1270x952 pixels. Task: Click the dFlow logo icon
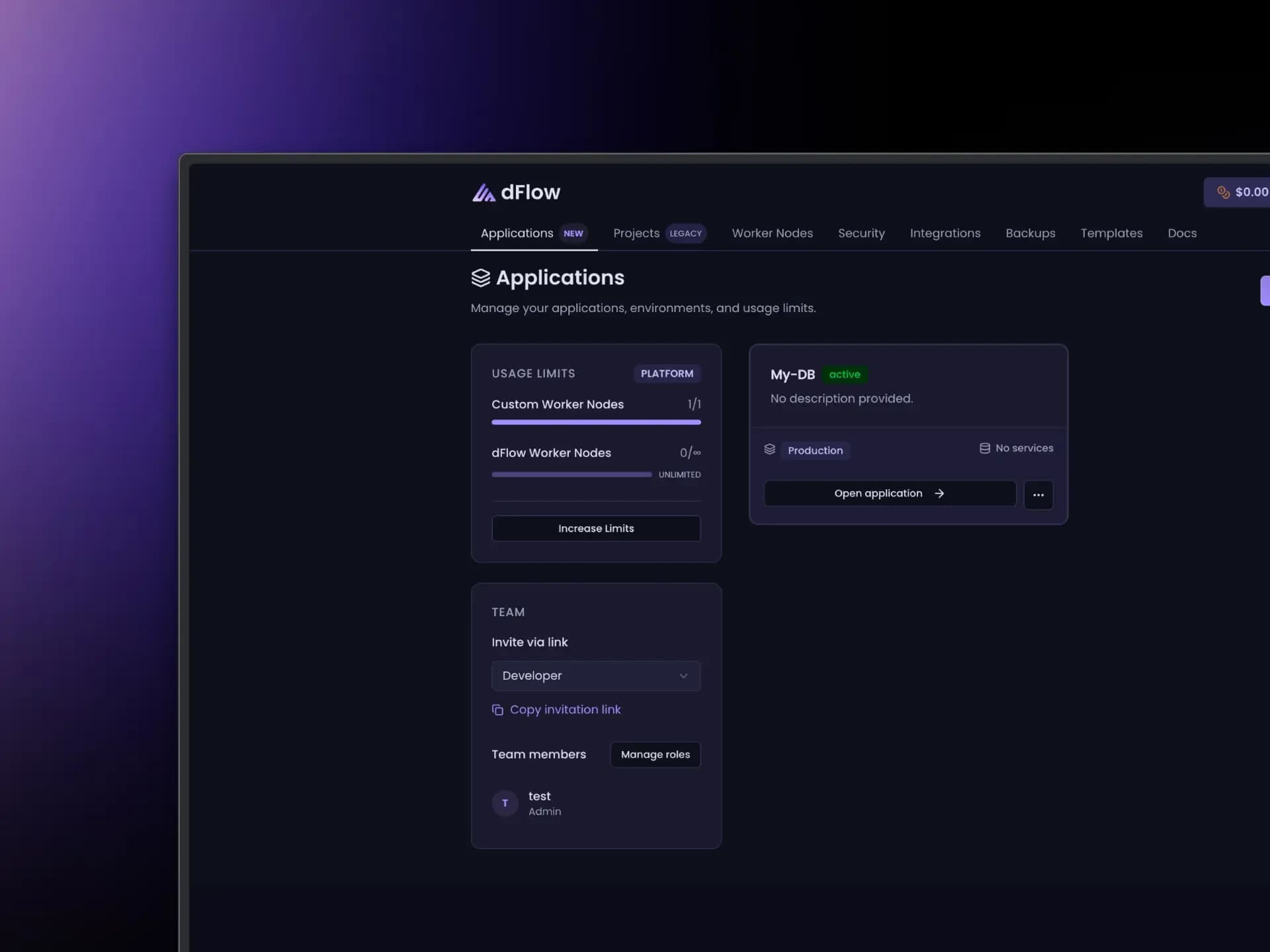click(484, 192)
